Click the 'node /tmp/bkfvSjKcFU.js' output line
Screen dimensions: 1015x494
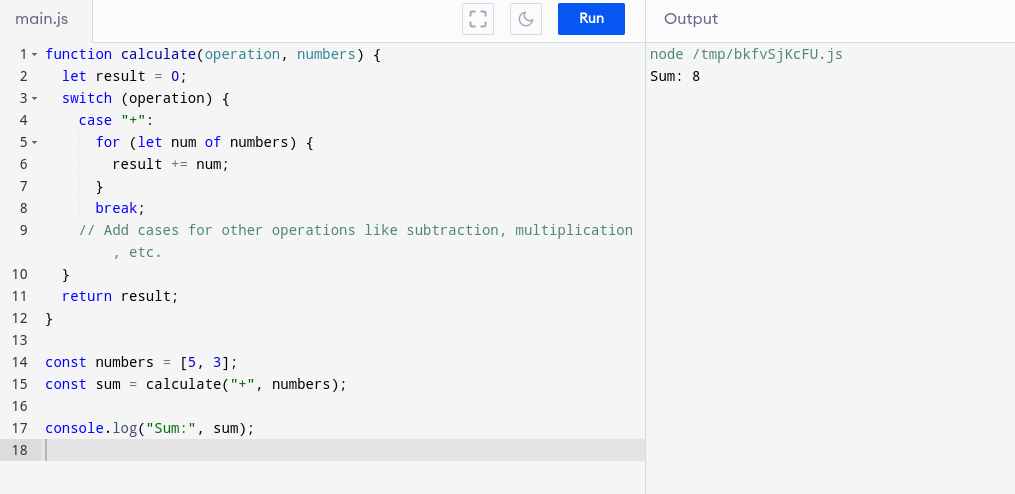pos(746,54)
